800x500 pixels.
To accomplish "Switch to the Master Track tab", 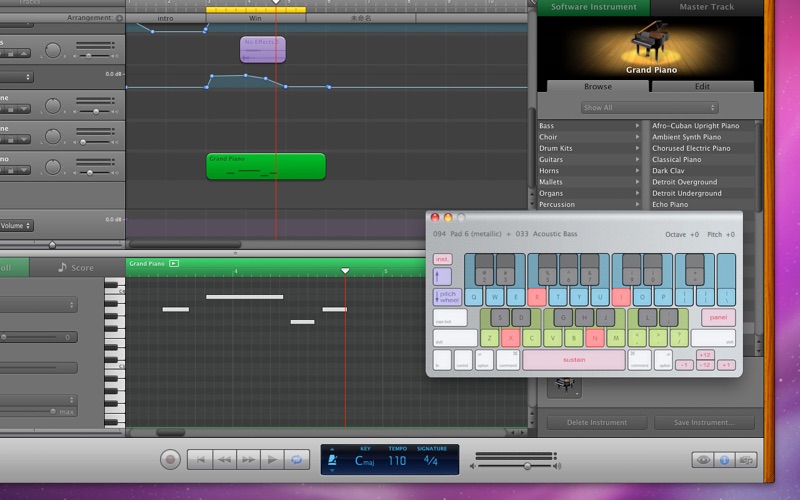I will point(707,7).
